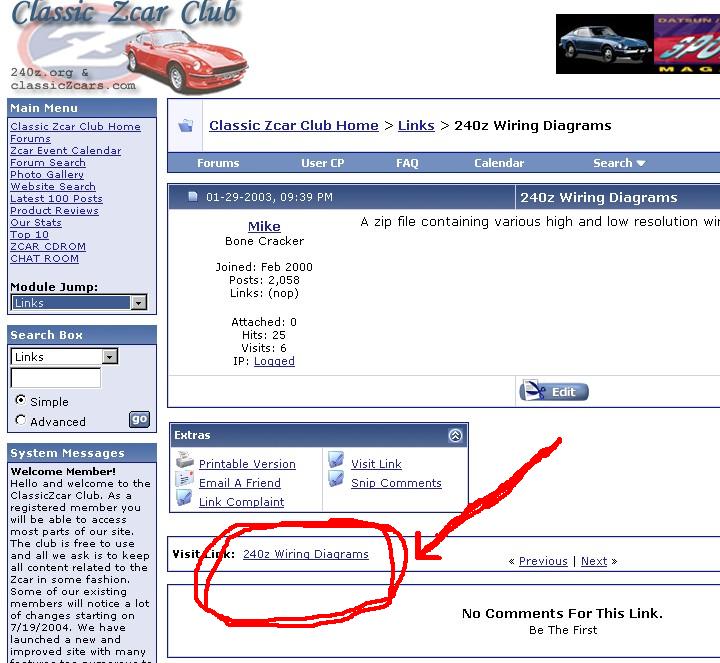Image resolution: width=720 pixels, height=663 pixels.
Task: Open Calendar in the navigation bar
Action: tap(499, 163)
